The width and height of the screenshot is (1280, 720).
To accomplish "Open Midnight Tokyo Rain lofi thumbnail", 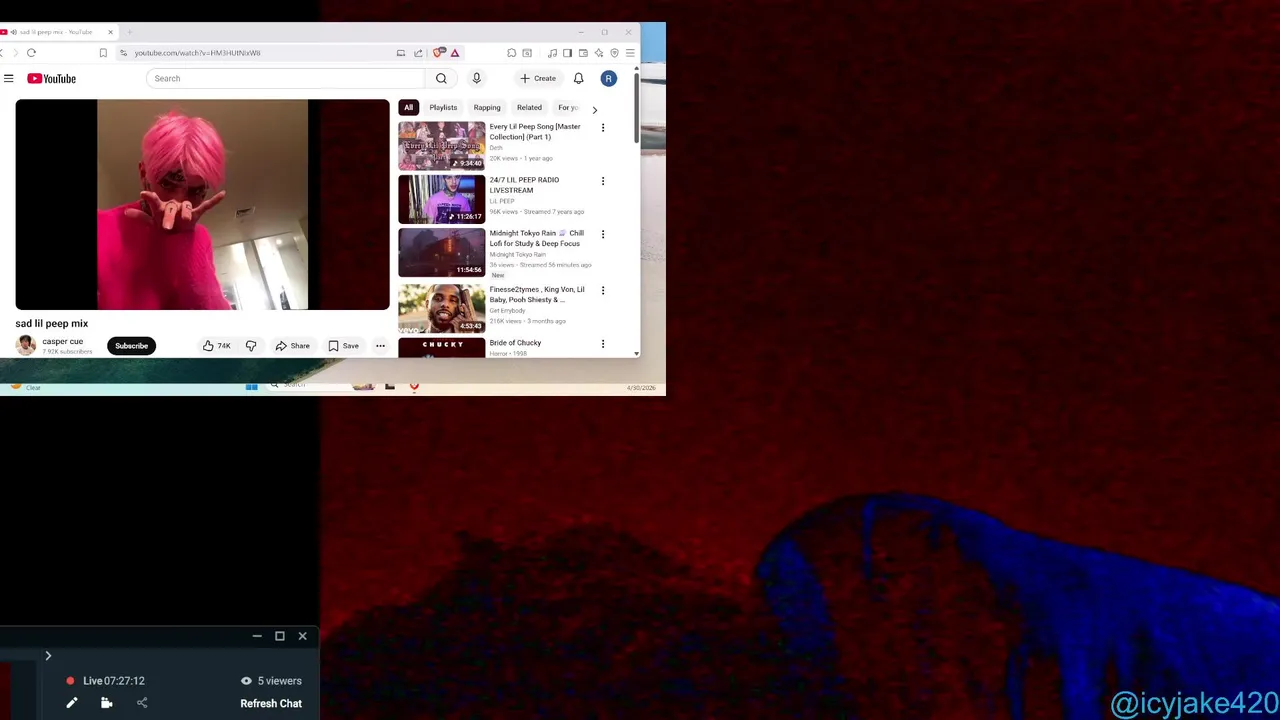I will point(441,252).
